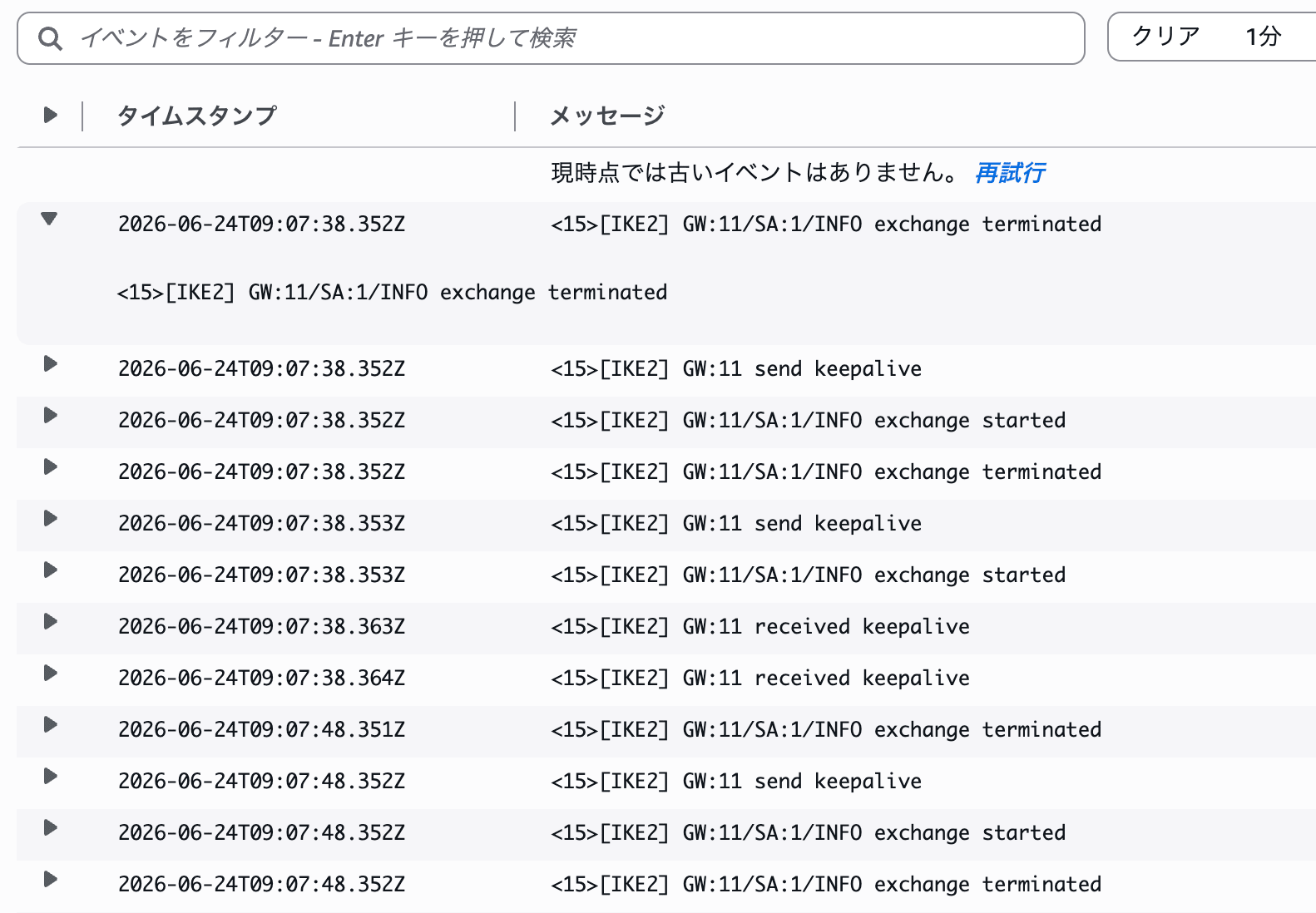Viewport: 1316px width, 913px height.
Task: Click 'received keepalive' message at 38.363Z
Action: click(x=862, y=626)
